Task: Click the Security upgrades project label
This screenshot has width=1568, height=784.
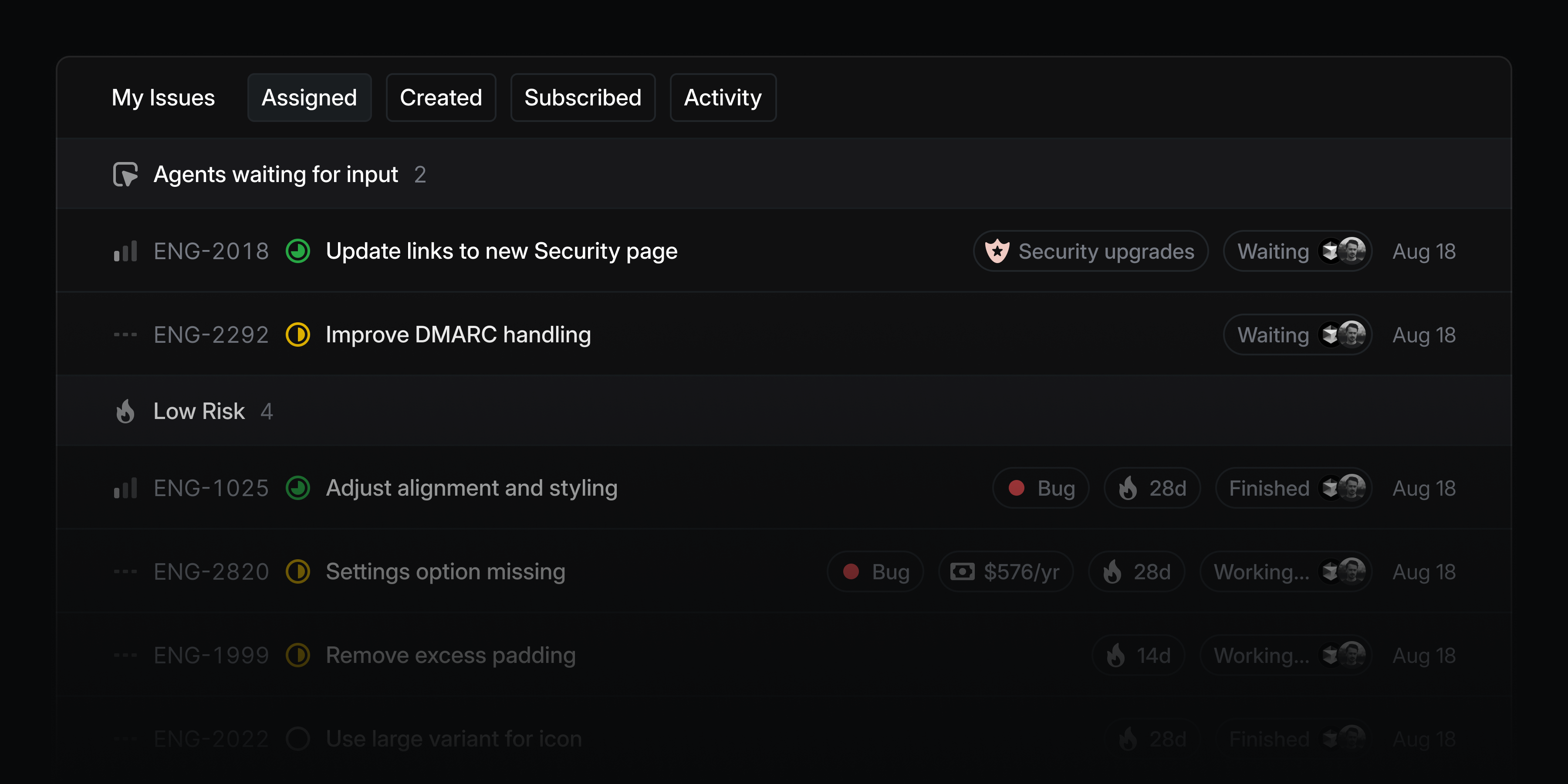Action: pos(1090,251)
